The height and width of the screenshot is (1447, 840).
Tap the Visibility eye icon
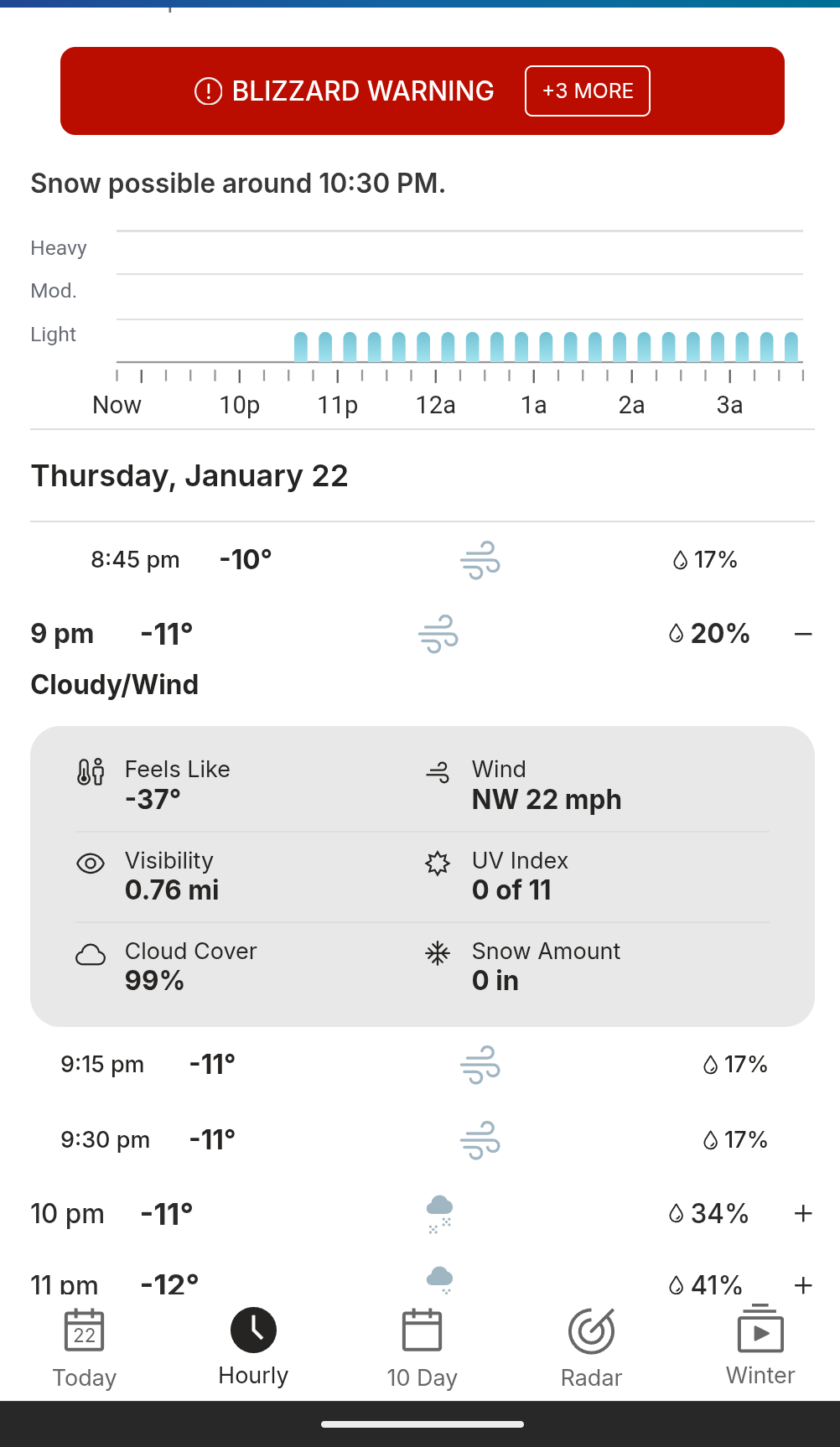pos(91,864)
